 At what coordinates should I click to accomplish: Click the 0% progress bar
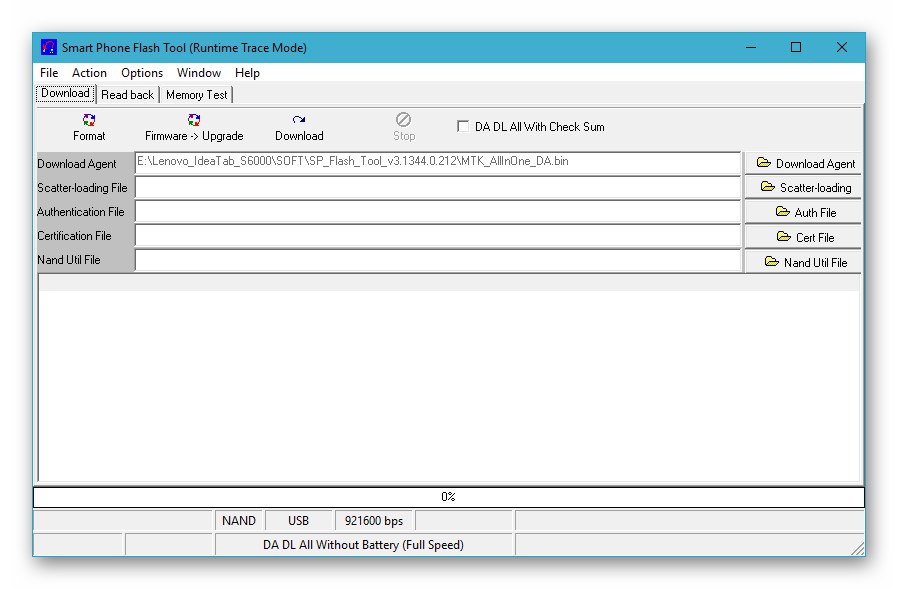[448, 497]
